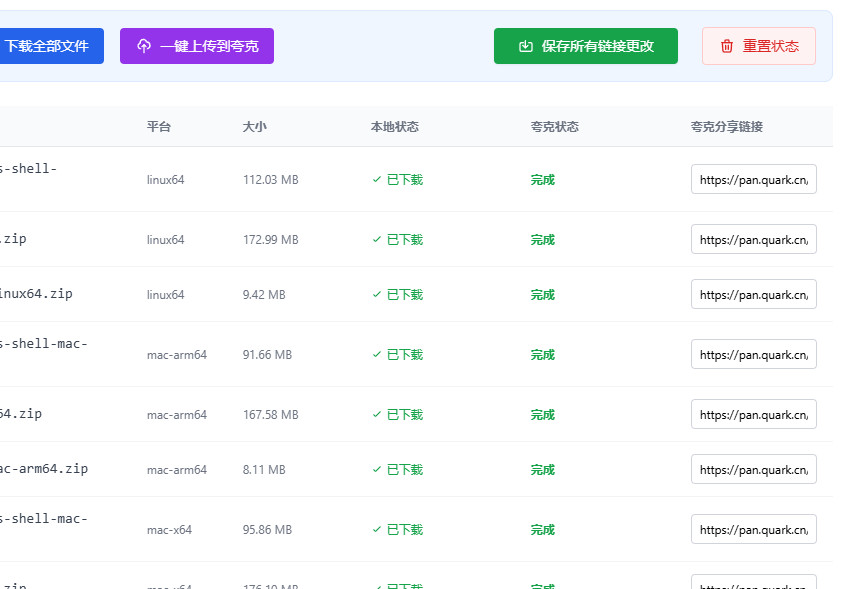Click the 大小 column header
The height and width of the screenshot is (589, 857).
[255, 127]
